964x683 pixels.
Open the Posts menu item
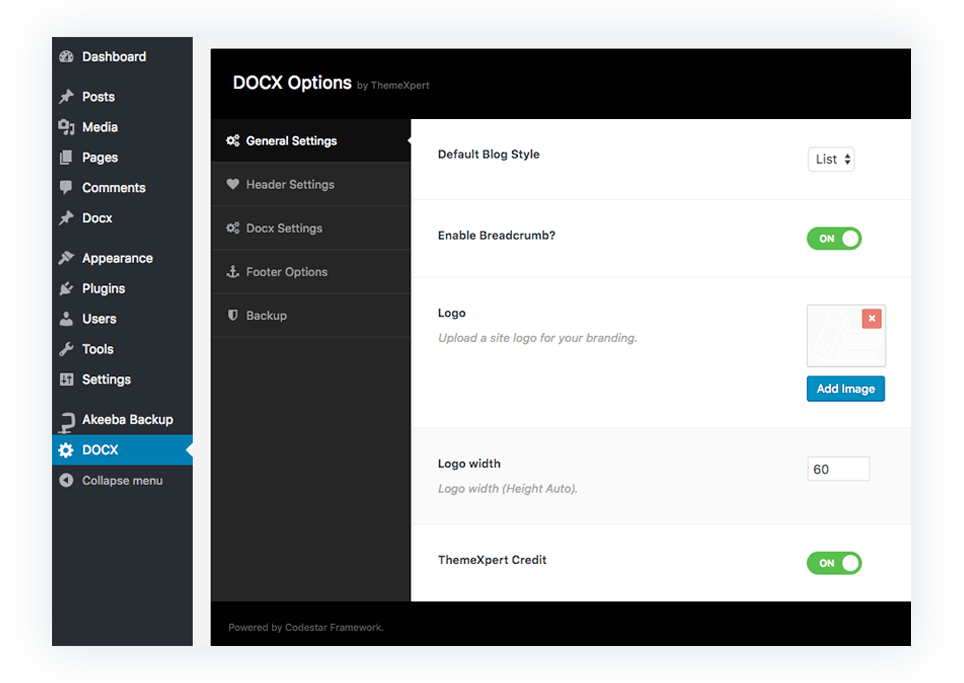122,97
